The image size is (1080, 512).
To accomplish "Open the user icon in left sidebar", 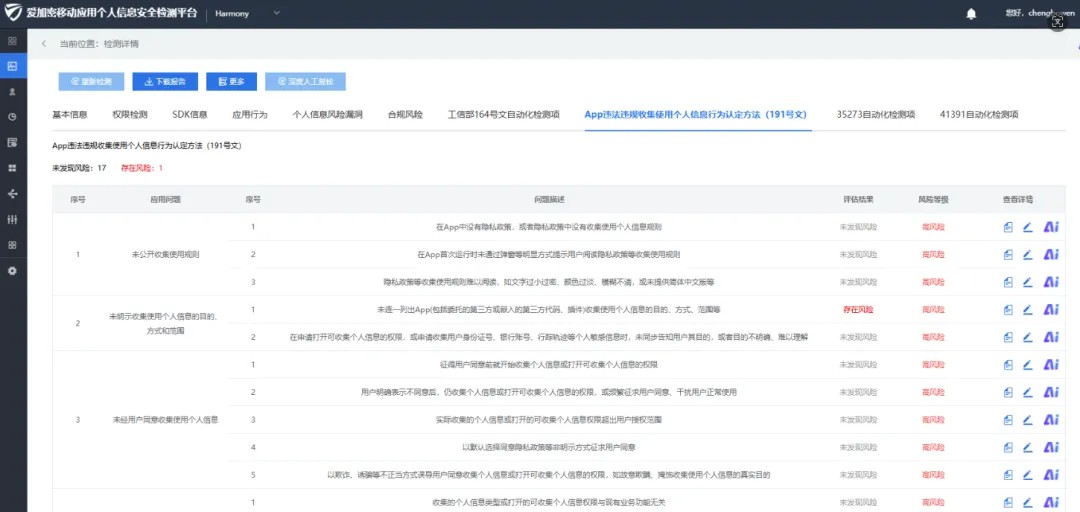I will [x=12, y=91].
